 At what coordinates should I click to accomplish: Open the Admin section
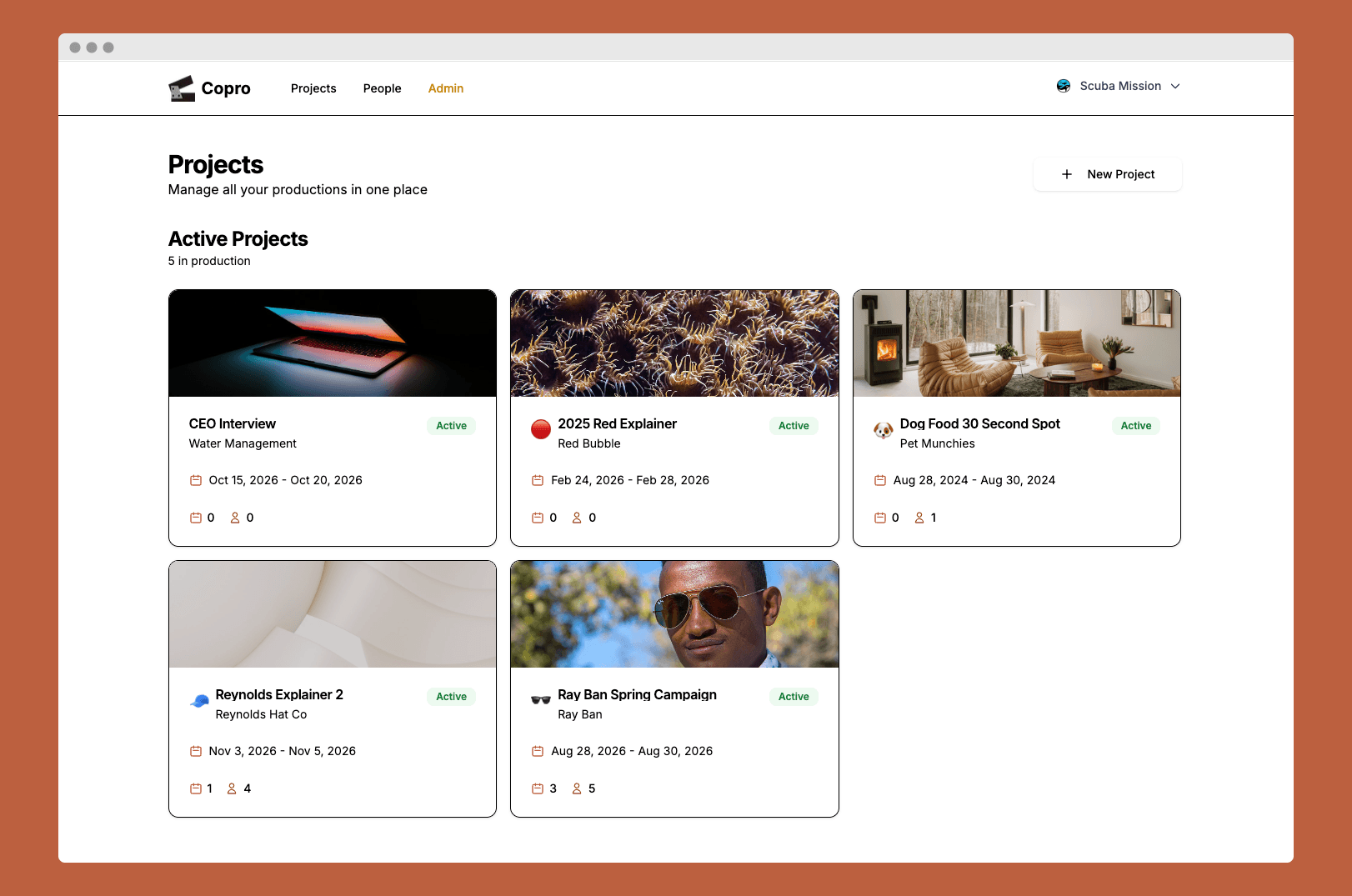click(445, 88)
